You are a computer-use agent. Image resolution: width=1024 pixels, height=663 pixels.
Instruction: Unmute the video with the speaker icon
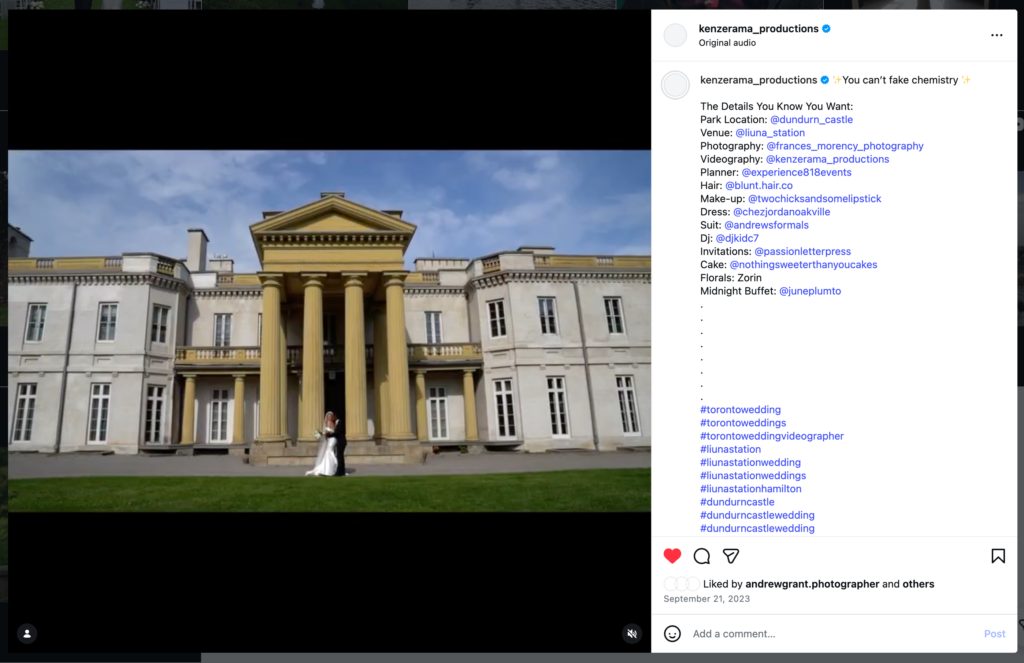click(x=631, y=633)
